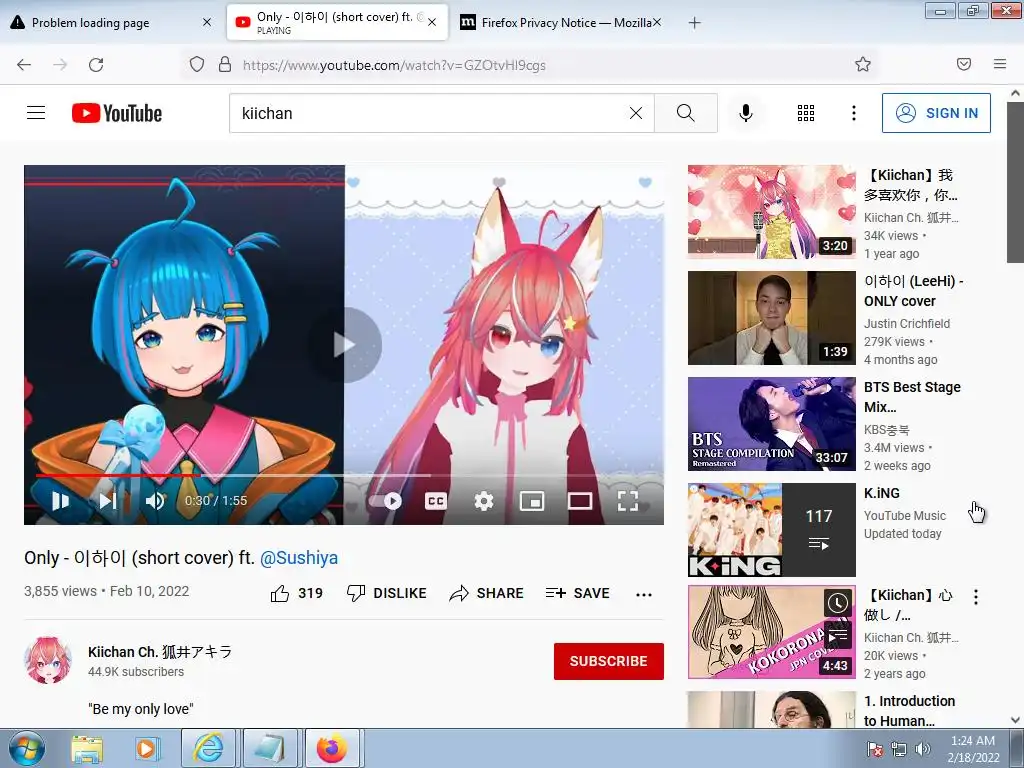Open Firefox application menu hamburger
The height and width of the screenshot is (768, 1024).
pyautogui.click(x=1000, y=64)
